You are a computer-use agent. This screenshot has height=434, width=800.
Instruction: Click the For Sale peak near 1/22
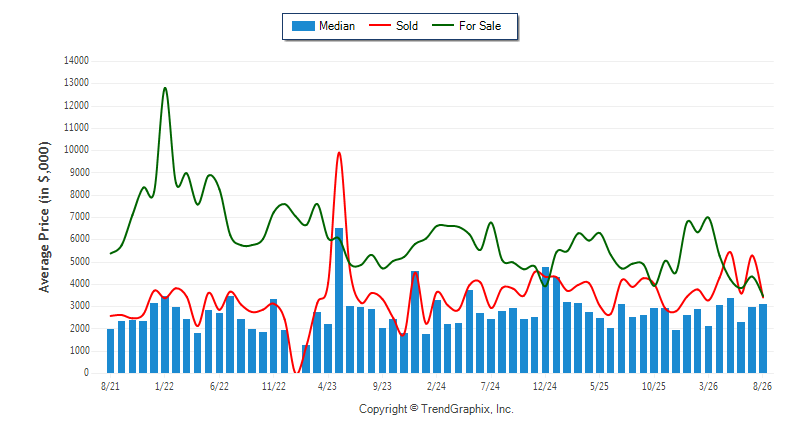(165, 88)
